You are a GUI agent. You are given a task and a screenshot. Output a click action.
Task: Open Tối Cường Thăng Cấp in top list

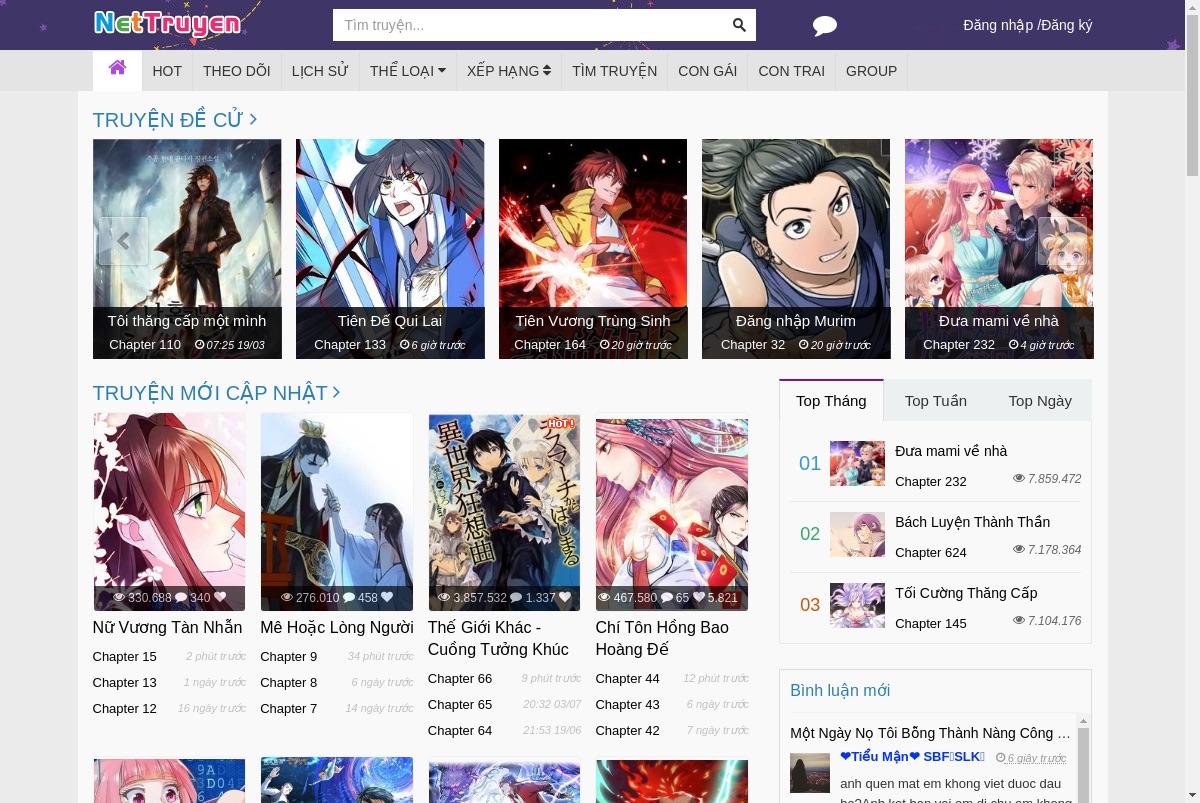point(966,593)
